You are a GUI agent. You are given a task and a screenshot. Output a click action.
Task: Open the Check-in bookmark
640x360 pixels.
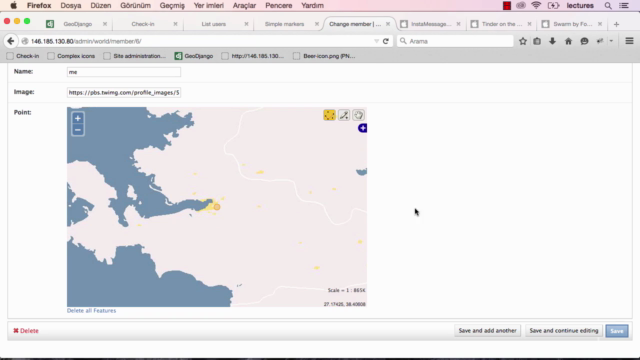(x=23, y=56)
